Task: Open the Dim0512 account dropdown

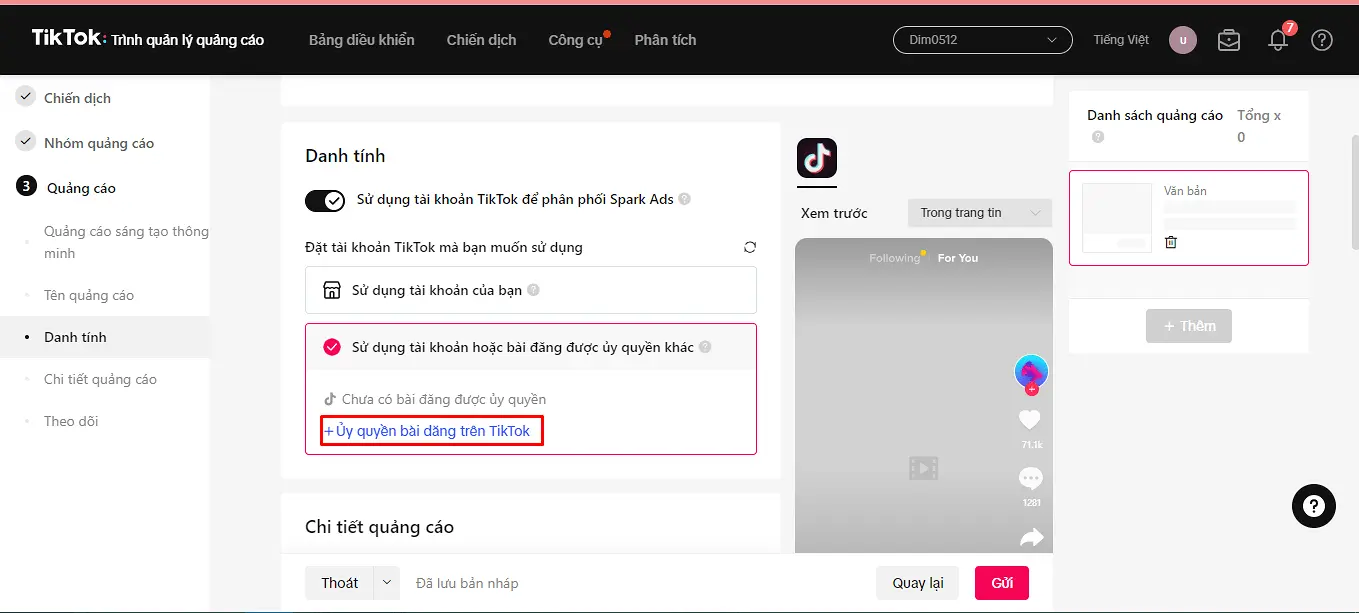Action: pyautogui.click(x=983, y=40)
